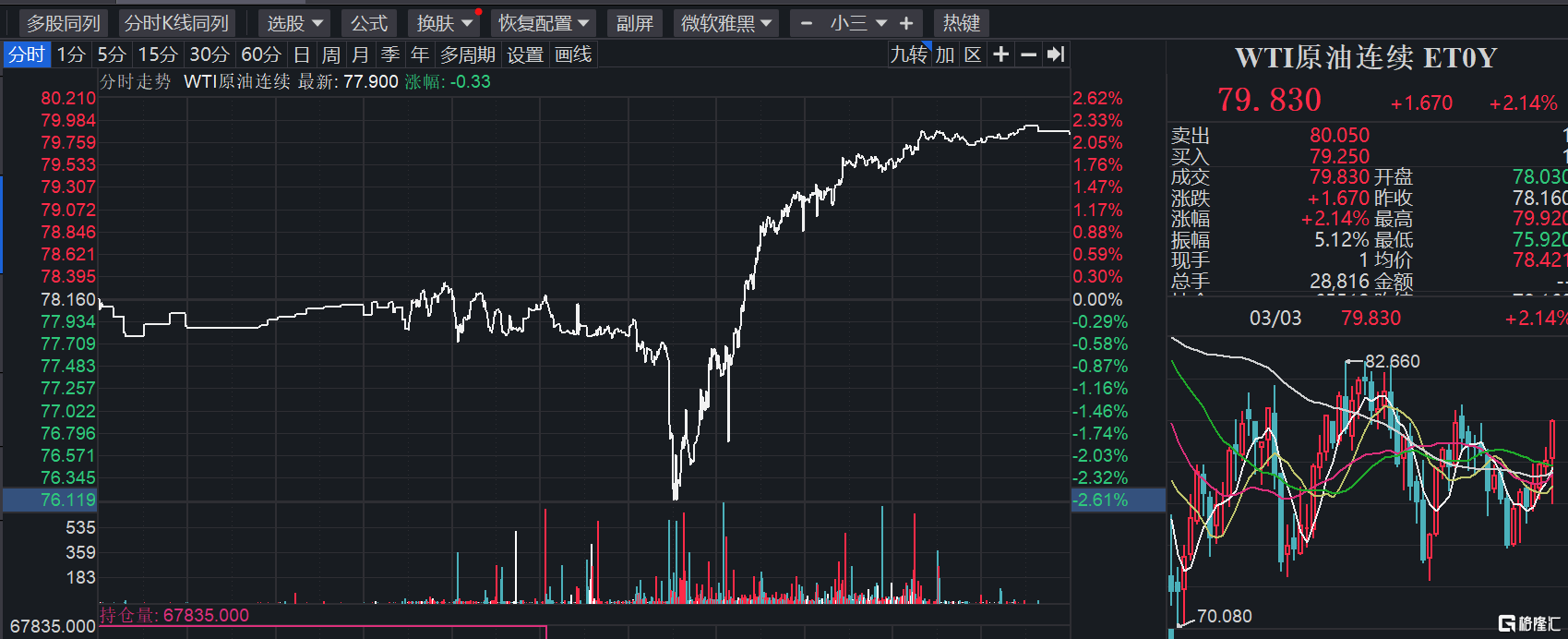Open the 微软雅黑 font dropdown
1568x639 pixels.
point(726,23)
